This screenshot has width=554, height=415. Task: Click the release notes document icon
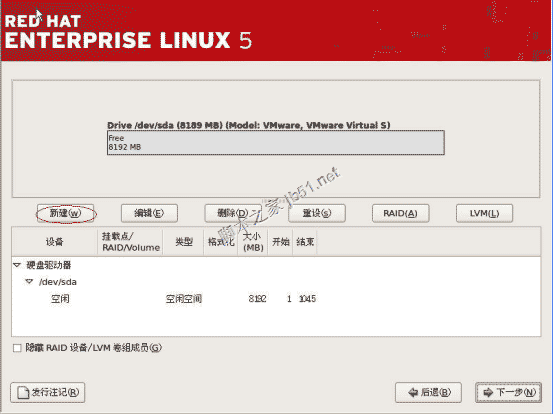(x=23, y=393)
